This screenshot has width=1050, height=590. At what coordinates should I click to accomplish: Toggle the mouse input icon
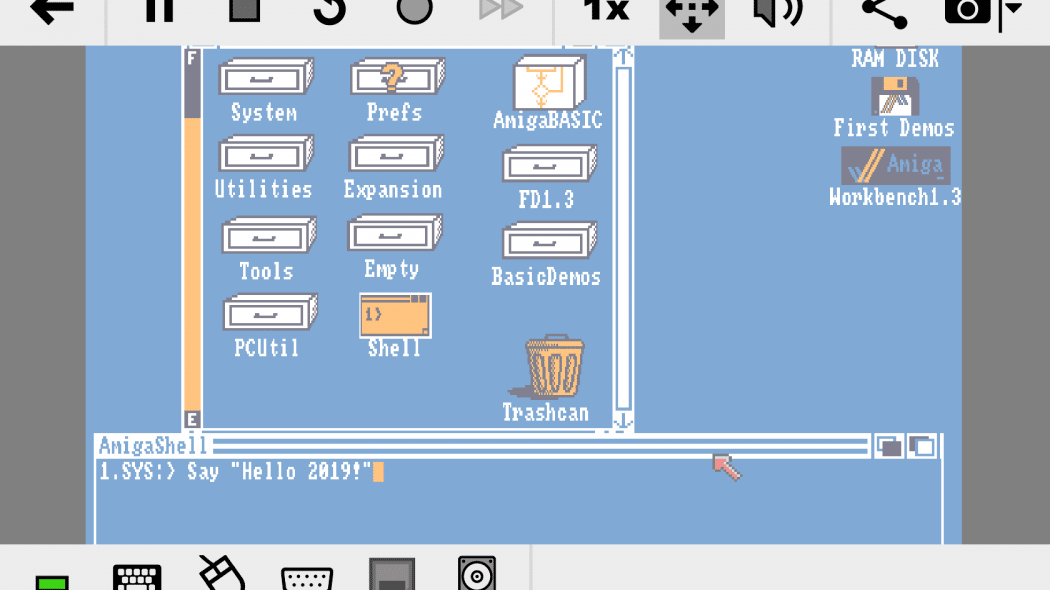click(222, 573)
